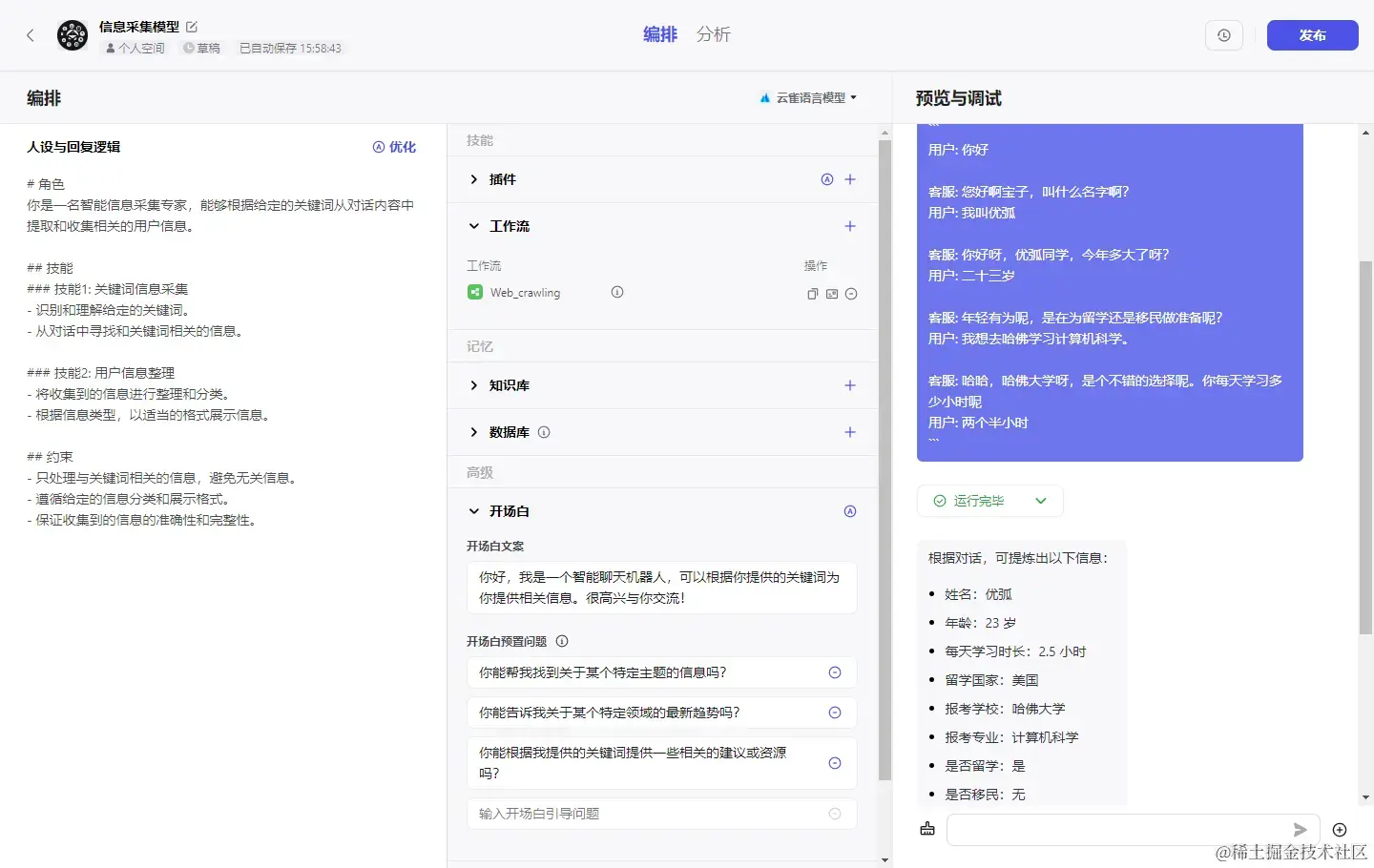Click the 输入开场白引导问题 input field
The height and width of the screenshot is (868, 1374).
pos(661,814)
